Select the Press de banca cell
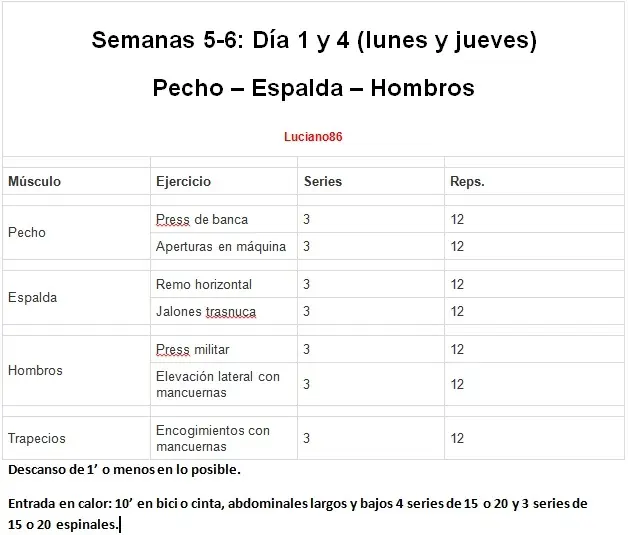The image size is (628, 535). coord(224,219)
